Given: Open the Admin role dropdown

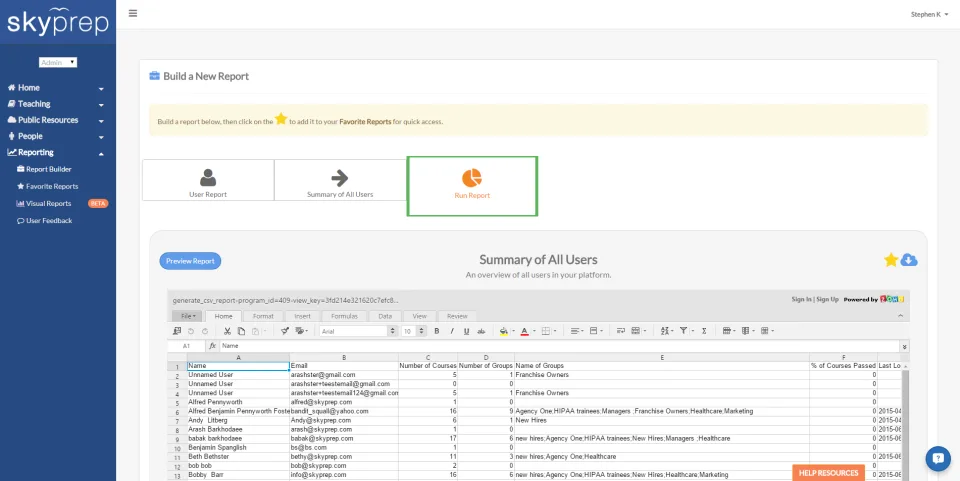Looking at the screenshot, I should (58, 62).
